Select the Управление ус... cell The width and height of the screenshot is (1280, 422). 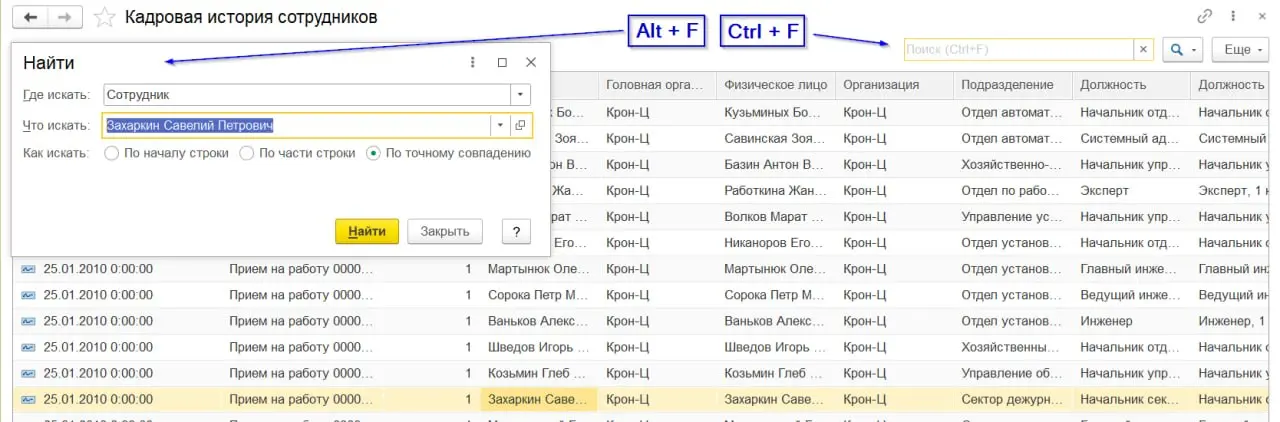pos(1012,216)
